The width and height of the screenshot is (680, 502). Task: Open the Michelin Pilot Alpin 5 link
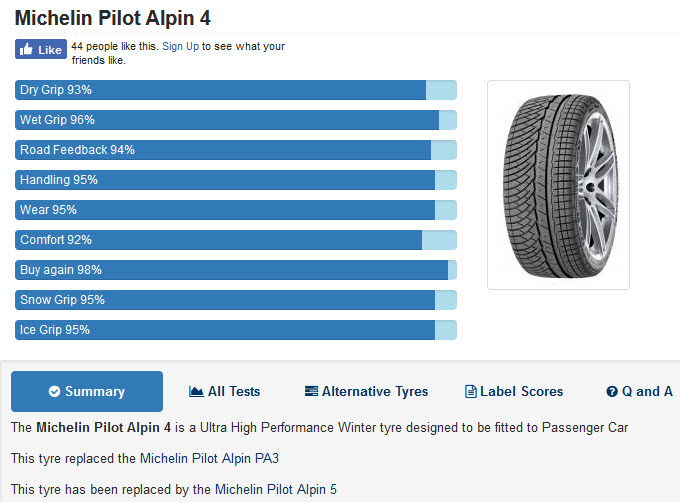click(x=276, y=489)
